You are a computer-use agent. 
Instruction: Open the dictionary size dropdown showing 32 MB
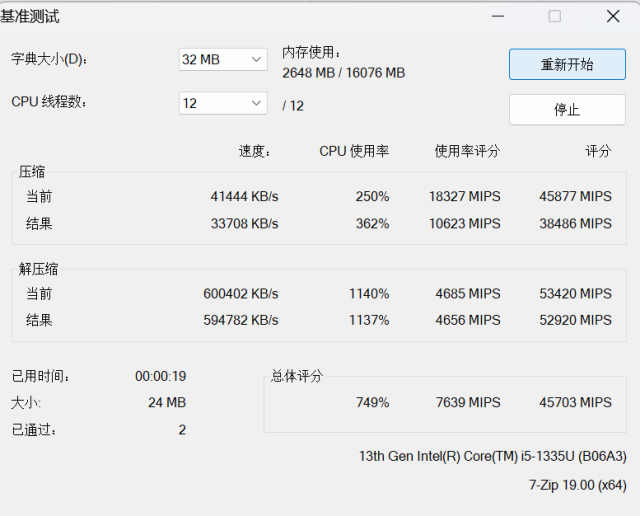click(222, 59)
